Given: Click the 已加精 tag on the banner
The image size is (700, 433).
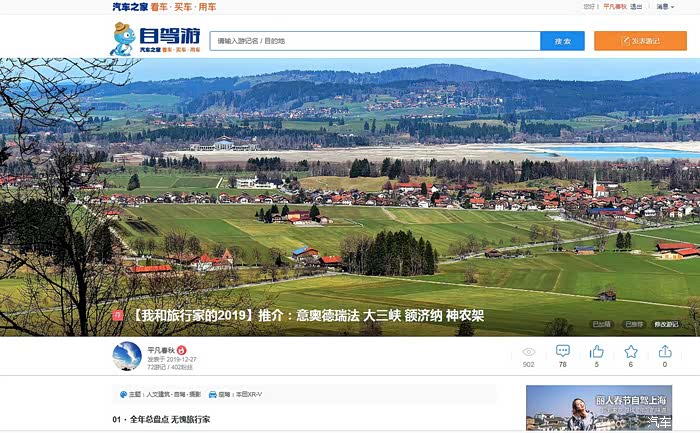Looking at the screenshot, I should point(601,324).
